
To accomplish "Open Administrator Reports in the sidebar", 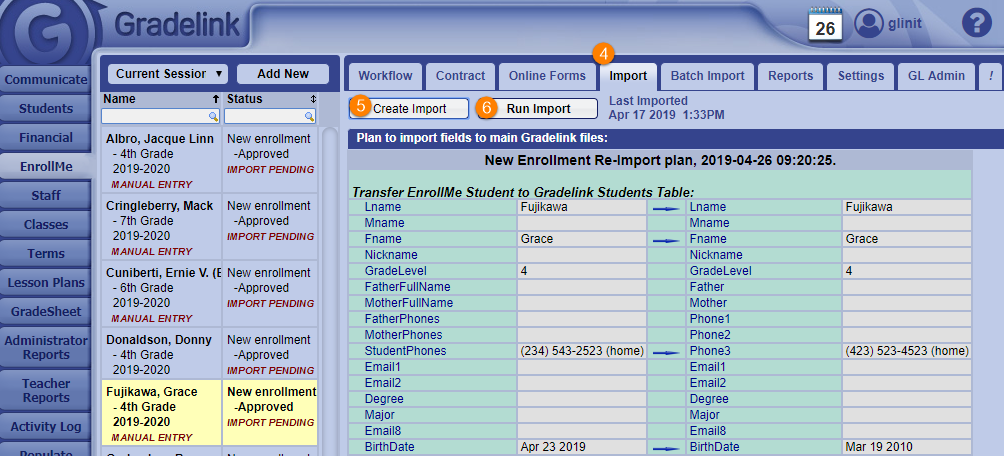I will [46, 348].
